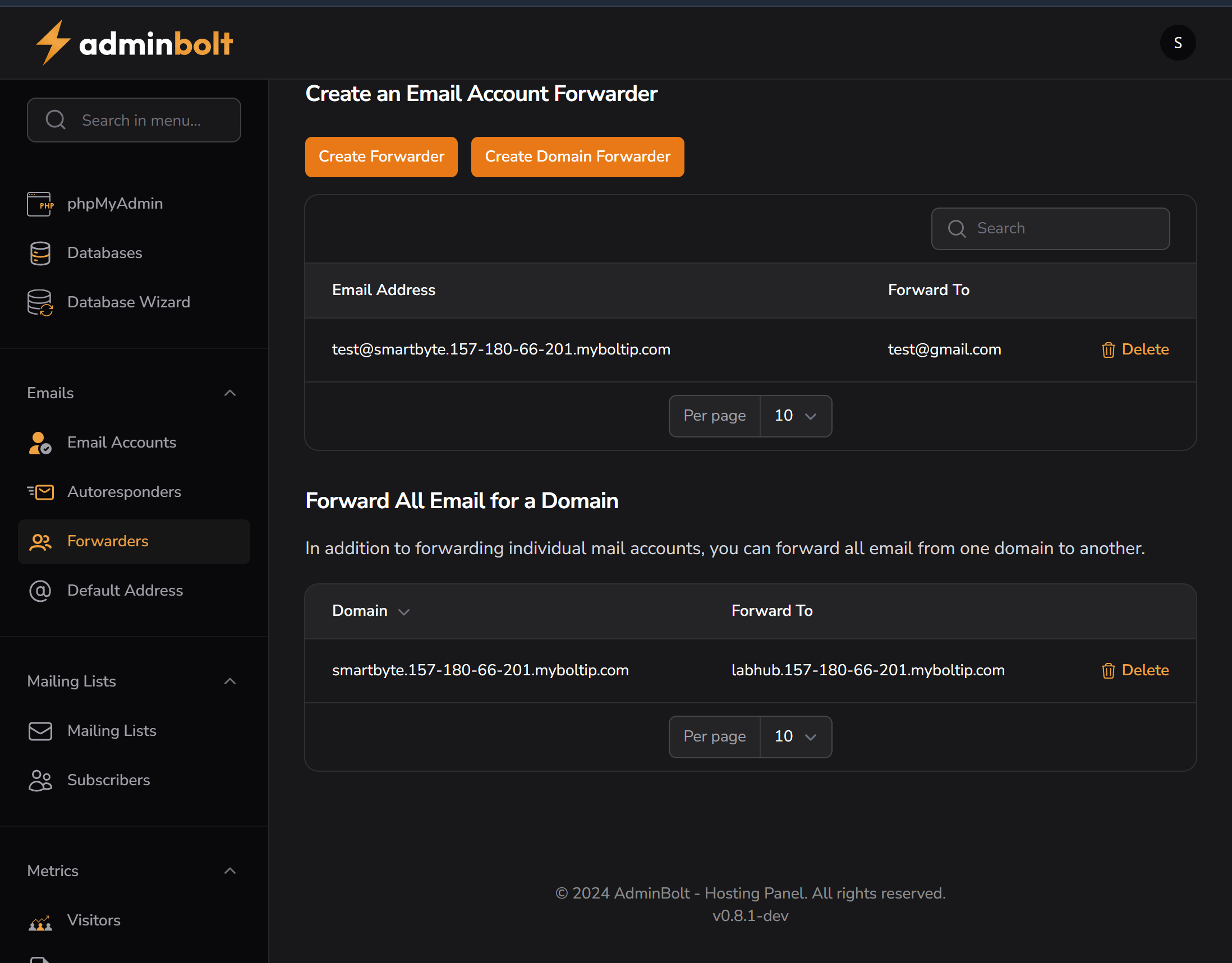Click the forwarder table search field
This screenshot has height=963, width=1232.
[1050, 228]
